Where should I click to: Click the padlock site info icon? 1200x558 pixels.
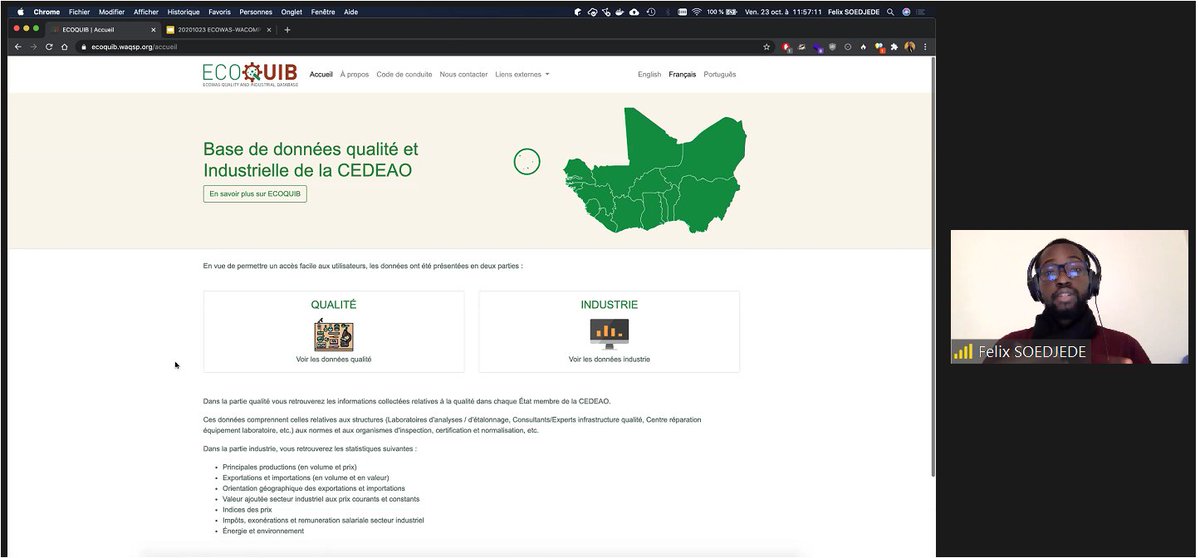[85, 47]
